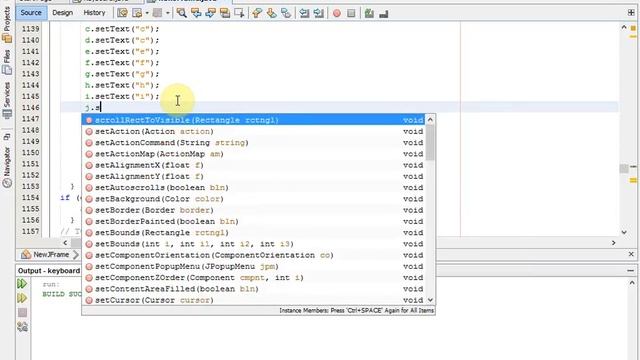The width and height of the screenshot is (640, 360).
Task: Minimize the Output panel with dash button
Action: (x=631, y=270)
